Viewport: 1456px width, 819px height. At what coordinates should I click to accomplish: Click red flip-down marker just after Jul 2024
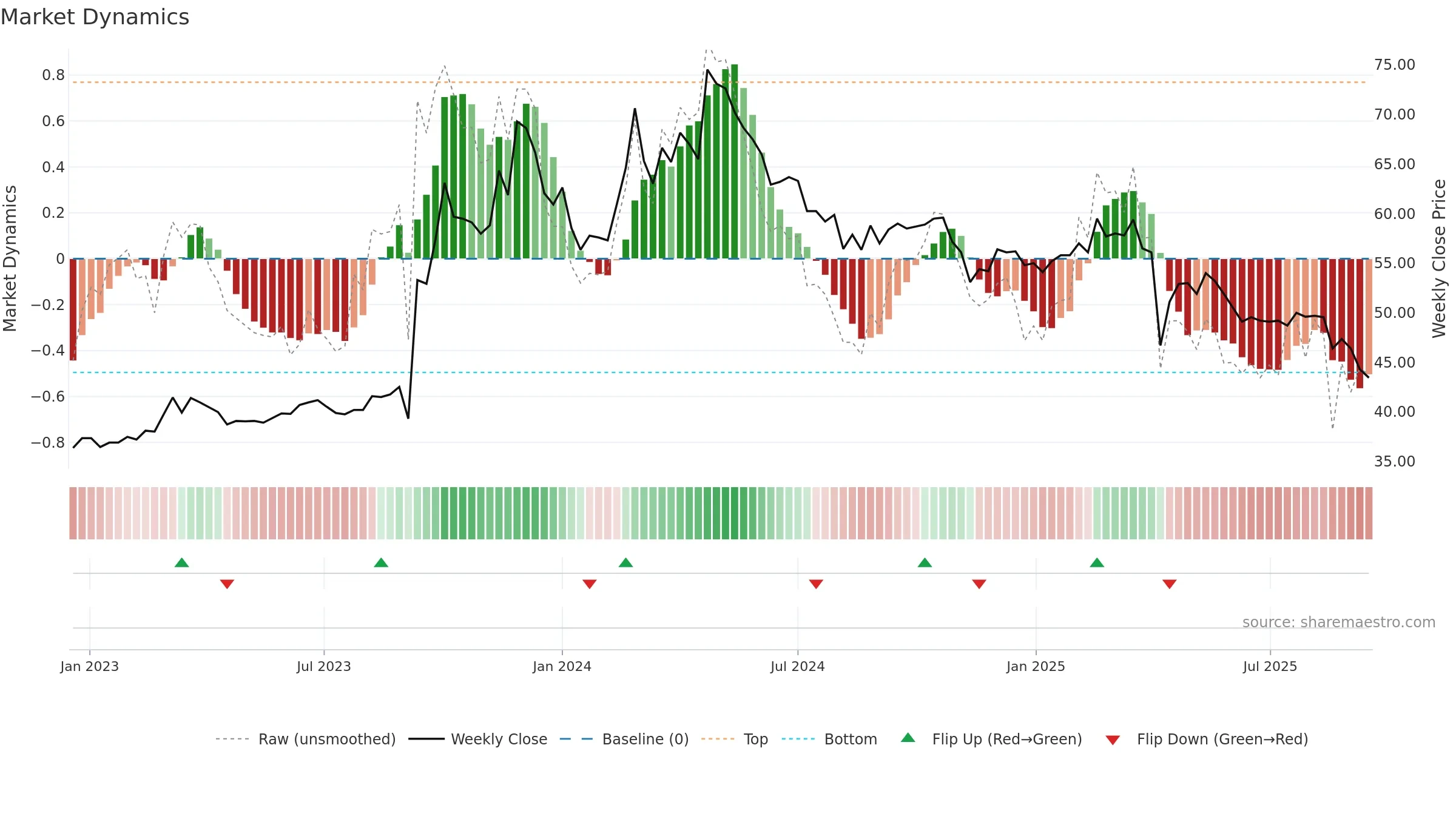[816, 584]
